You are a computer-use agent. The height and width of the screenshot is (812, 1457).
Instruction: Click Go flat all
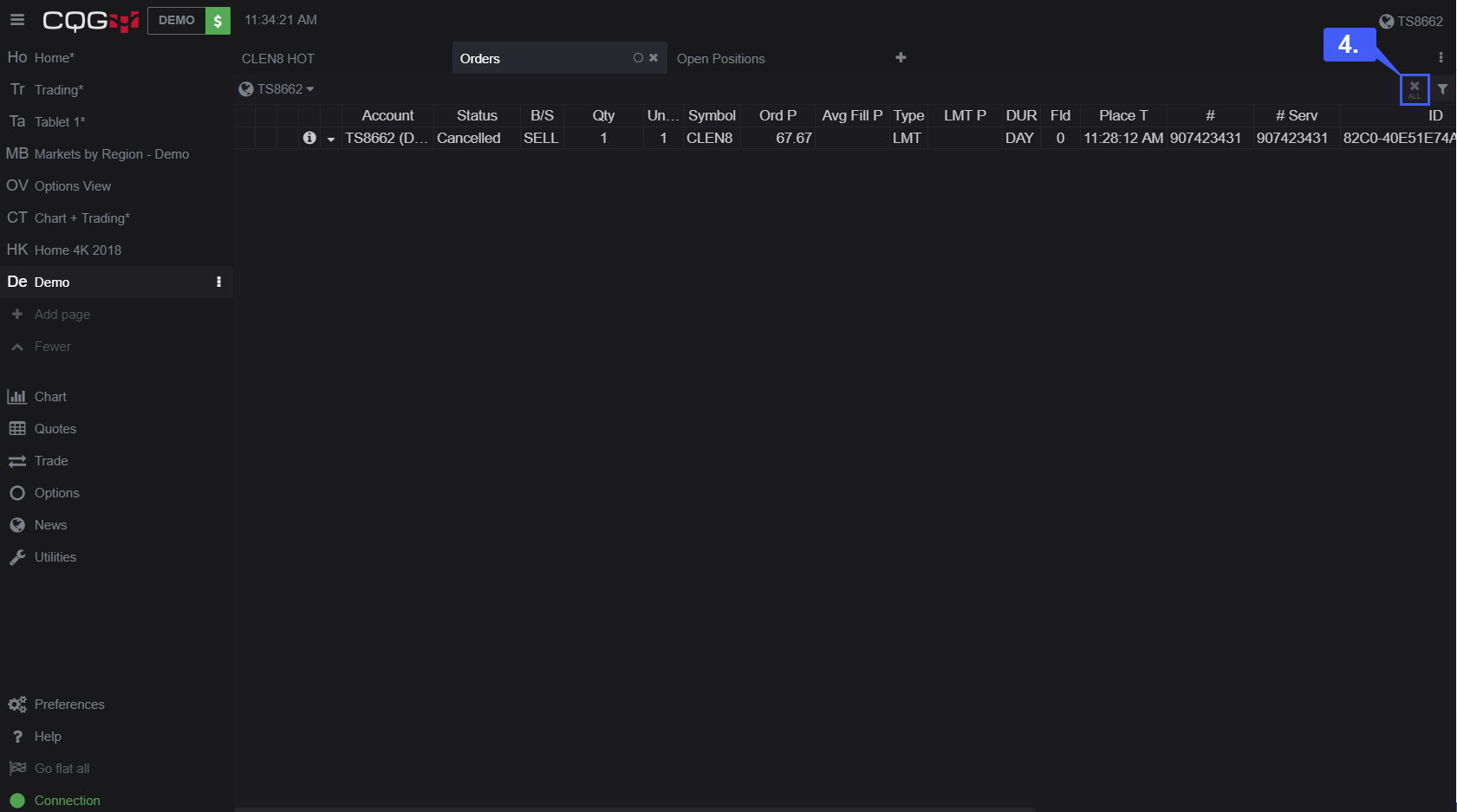pos(116,769)
